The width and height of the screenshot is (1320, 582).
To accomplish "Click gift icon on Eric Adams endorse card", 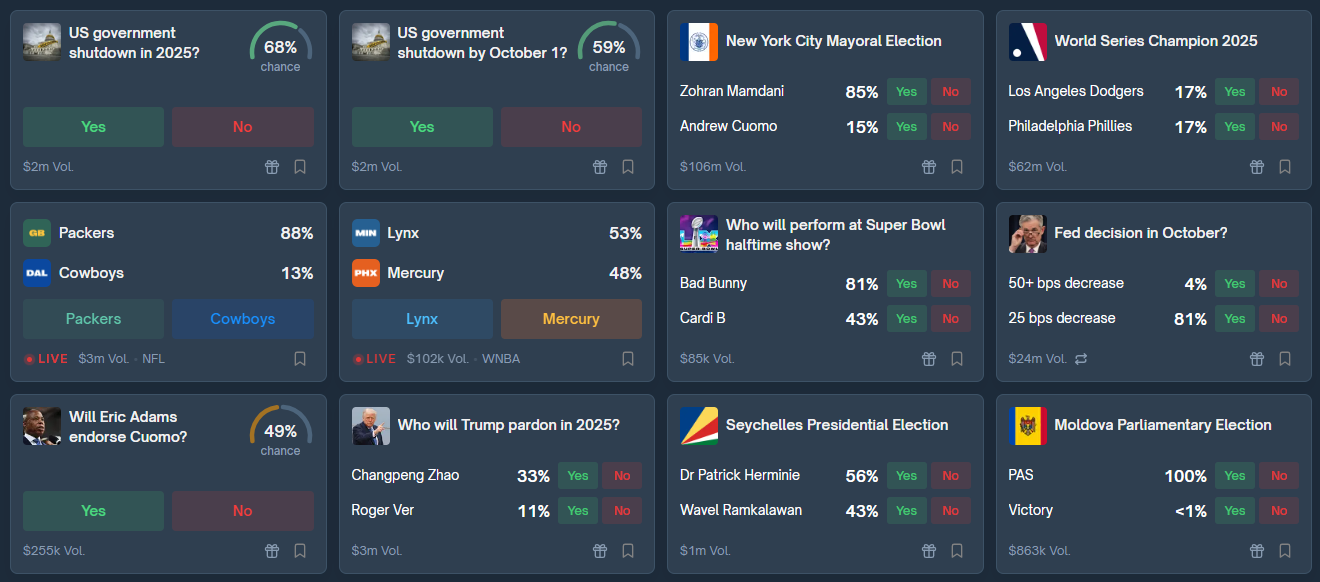I will (272, 551).
